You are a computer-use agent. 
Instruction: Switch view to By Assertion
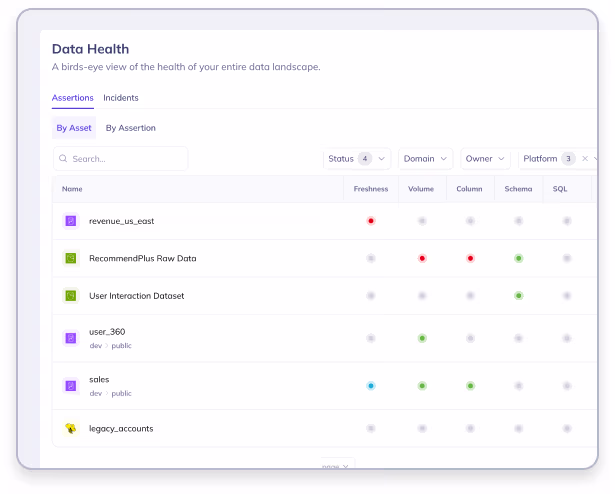point(131,128)
